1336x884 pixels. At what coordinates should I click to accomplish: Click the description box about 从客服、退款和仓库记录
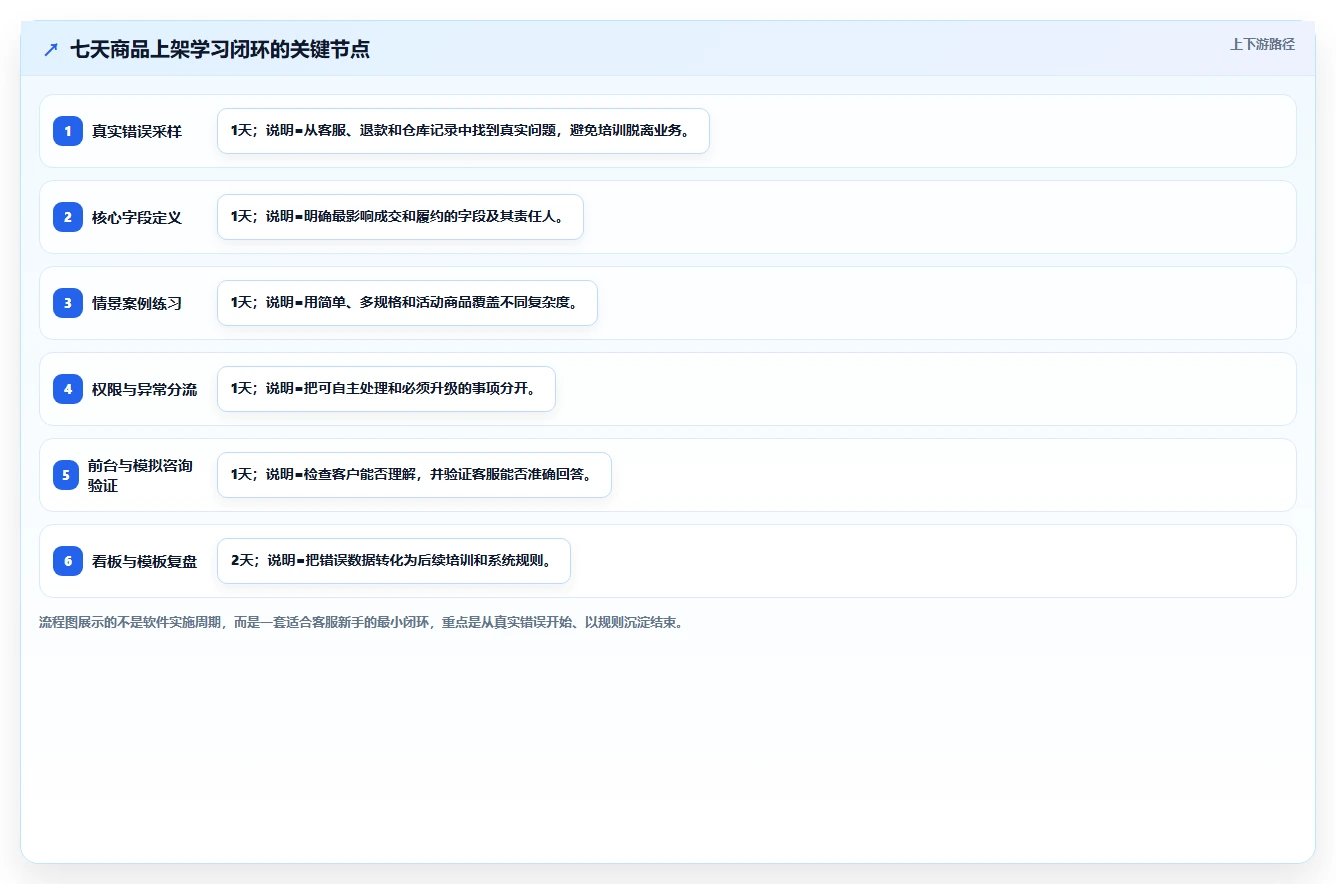(x=463, y=131)
